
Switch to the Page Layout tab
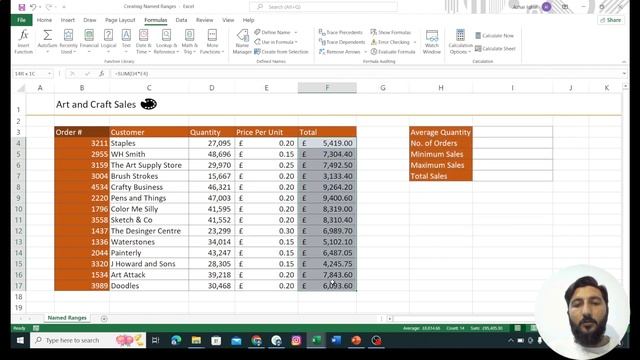120,20
